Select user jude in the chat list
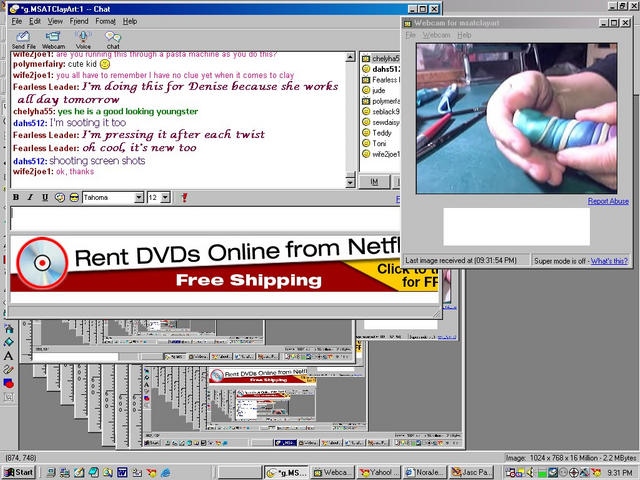The image size is (640, 480). point(380,90)
